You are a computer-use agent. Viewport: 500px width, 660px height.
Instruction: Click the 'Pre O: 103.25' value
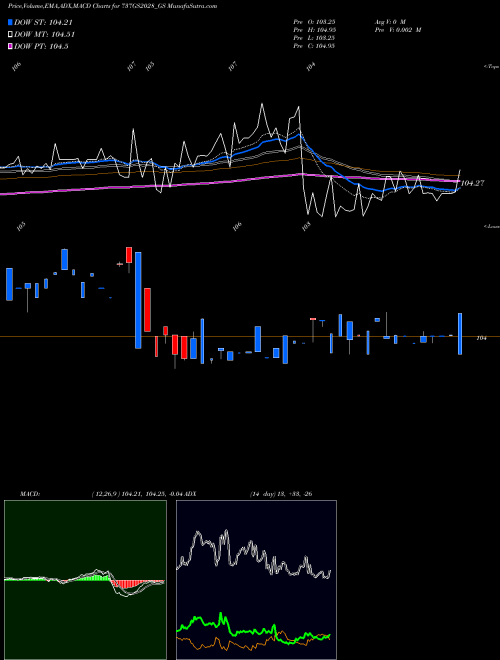[314, 21]
